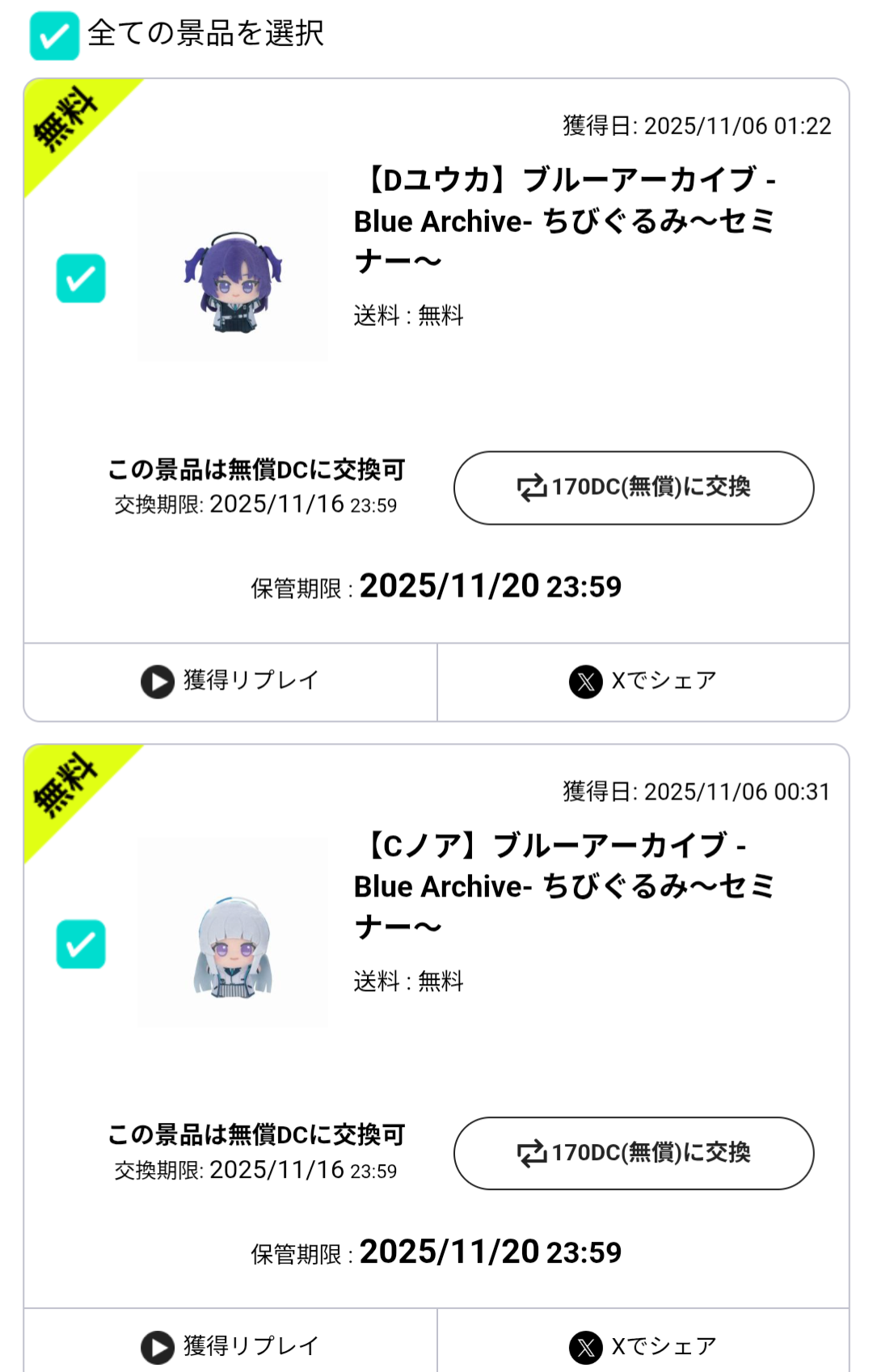
Task: Open the Noa plush thumbnail image
Action: click(x=233, y=932)
